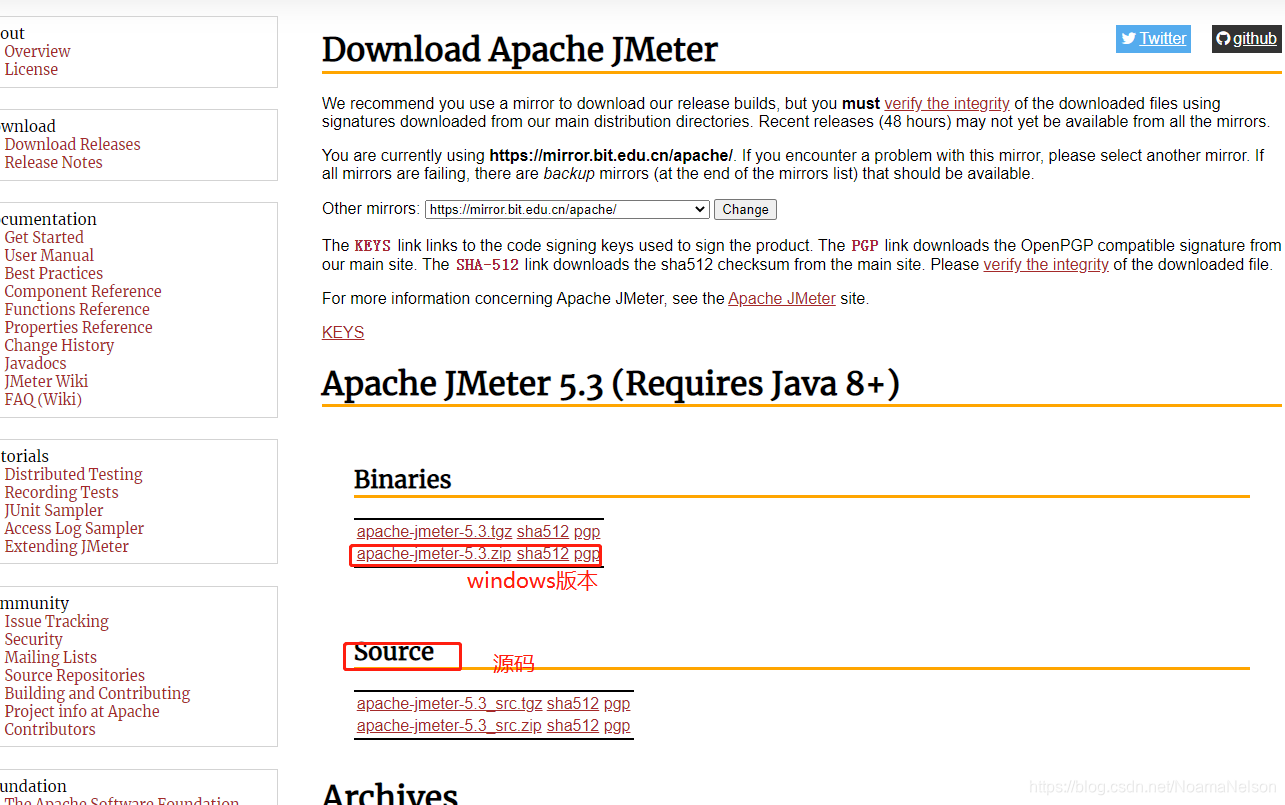Open Functions Reference in sidebar
Image resolution: width=1285 pixels, height=805 pixels.
click(77, 309)
